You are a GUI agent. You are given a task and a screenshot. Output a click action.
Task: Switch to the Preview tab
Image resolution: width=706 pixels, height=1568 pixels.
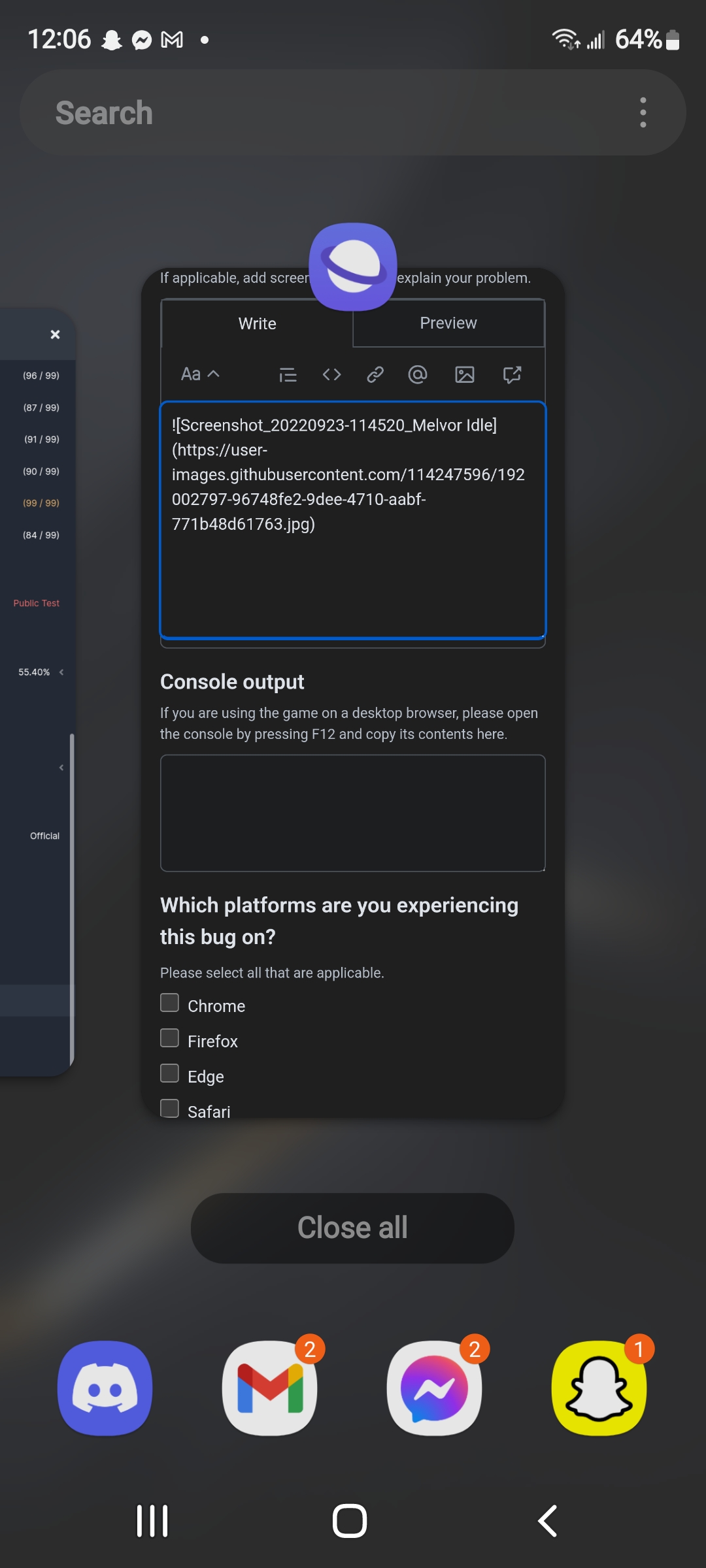(448, 323)
